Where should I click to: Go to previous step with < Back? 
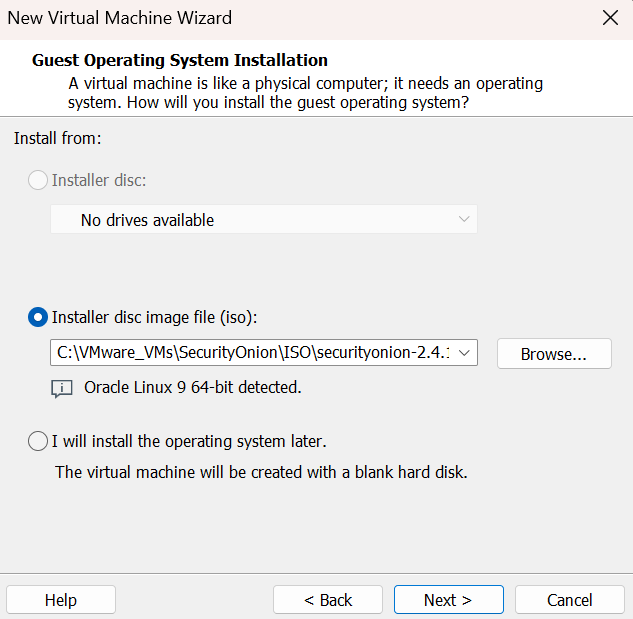(x=328, y=600)
